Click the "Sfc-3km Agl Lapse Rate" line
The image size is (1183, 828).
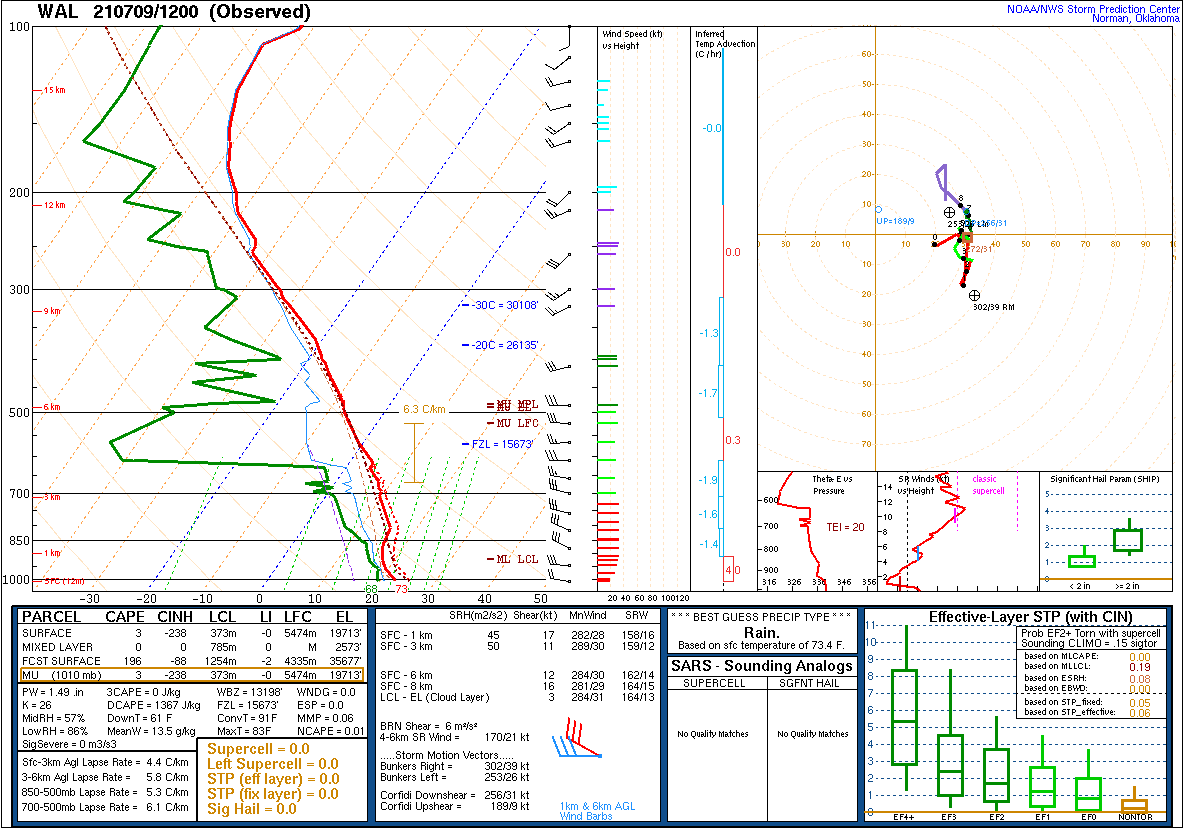pyautogui.click(x=106, y=762)
